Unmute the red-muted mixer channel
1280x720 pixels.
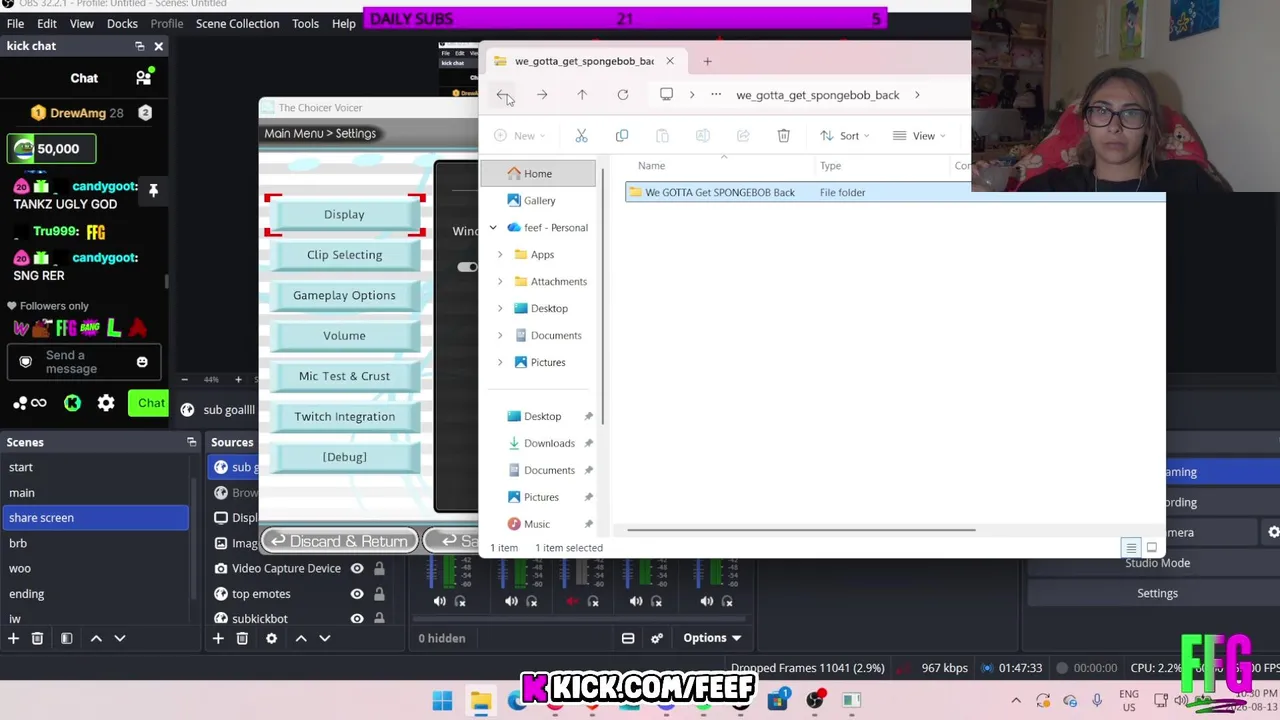[x=572, y=601]
